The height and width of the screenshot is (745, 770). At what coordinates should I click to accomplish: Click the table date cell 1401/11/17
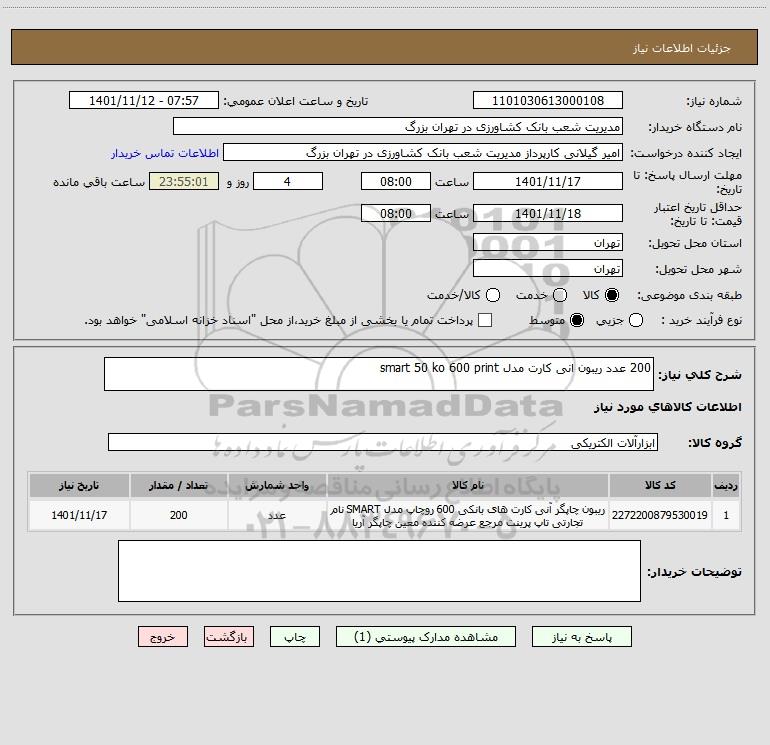click(79, 515)
